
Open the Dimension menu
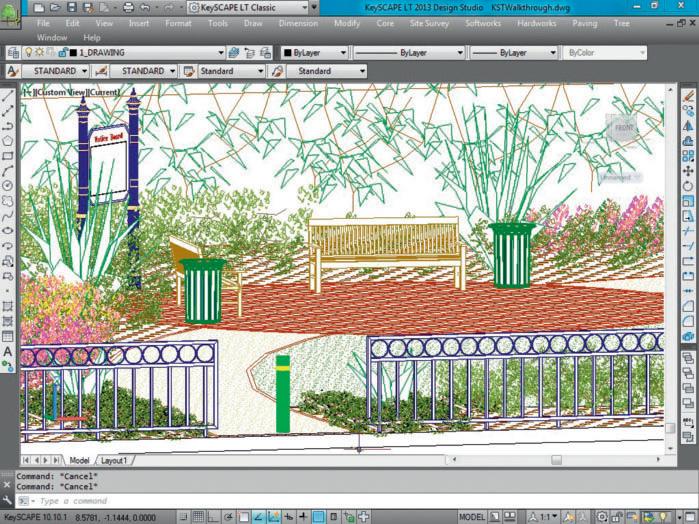point(298,23)
